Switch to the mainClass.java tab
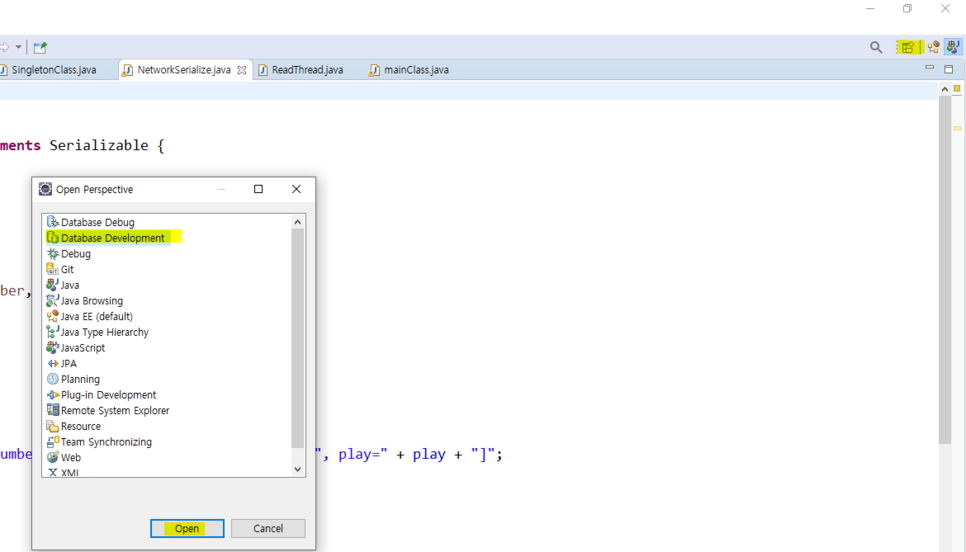This screenshot has width=966, height=552. [x=409, y=70]
